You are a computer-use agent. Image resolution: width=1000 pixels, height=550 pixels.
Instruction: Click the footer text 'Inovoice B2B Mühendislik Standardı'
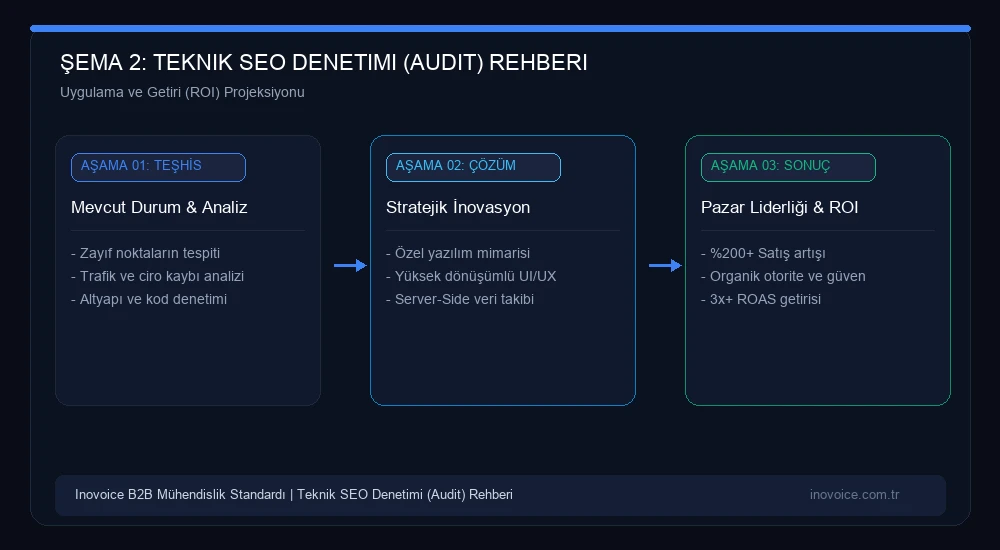(180, 494)
